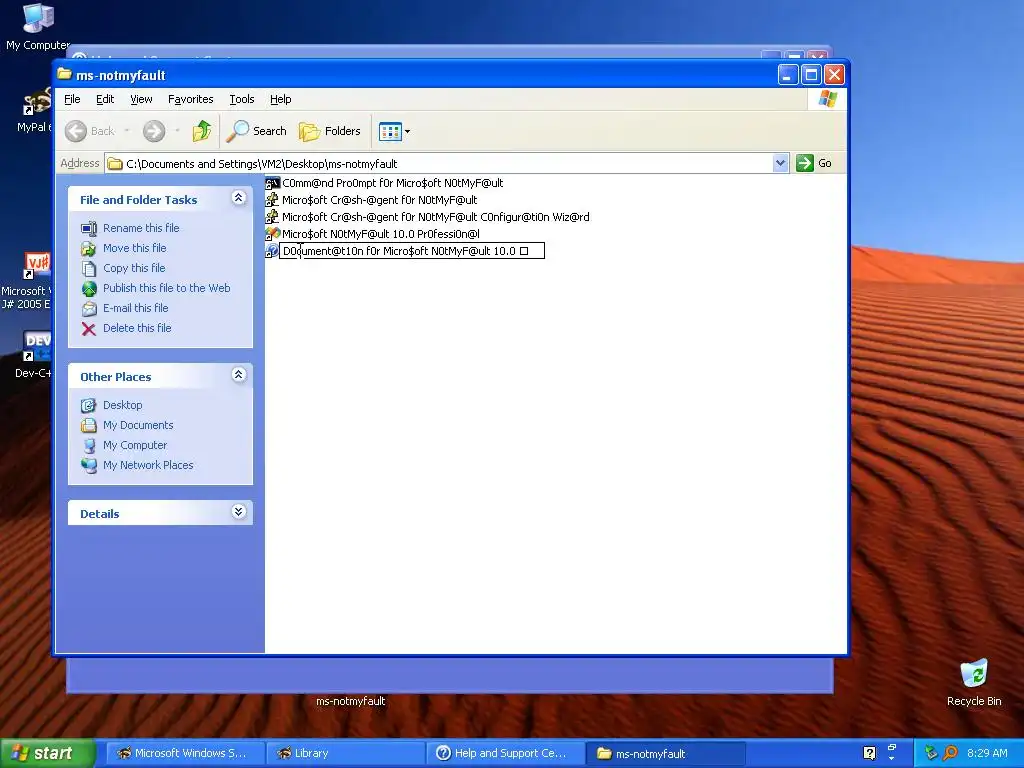Viewport: 1024px width, 768px height.
Task: Switch to Help and Support Center taskbar button
Action: pyautogui.click(x=505, y=753)
